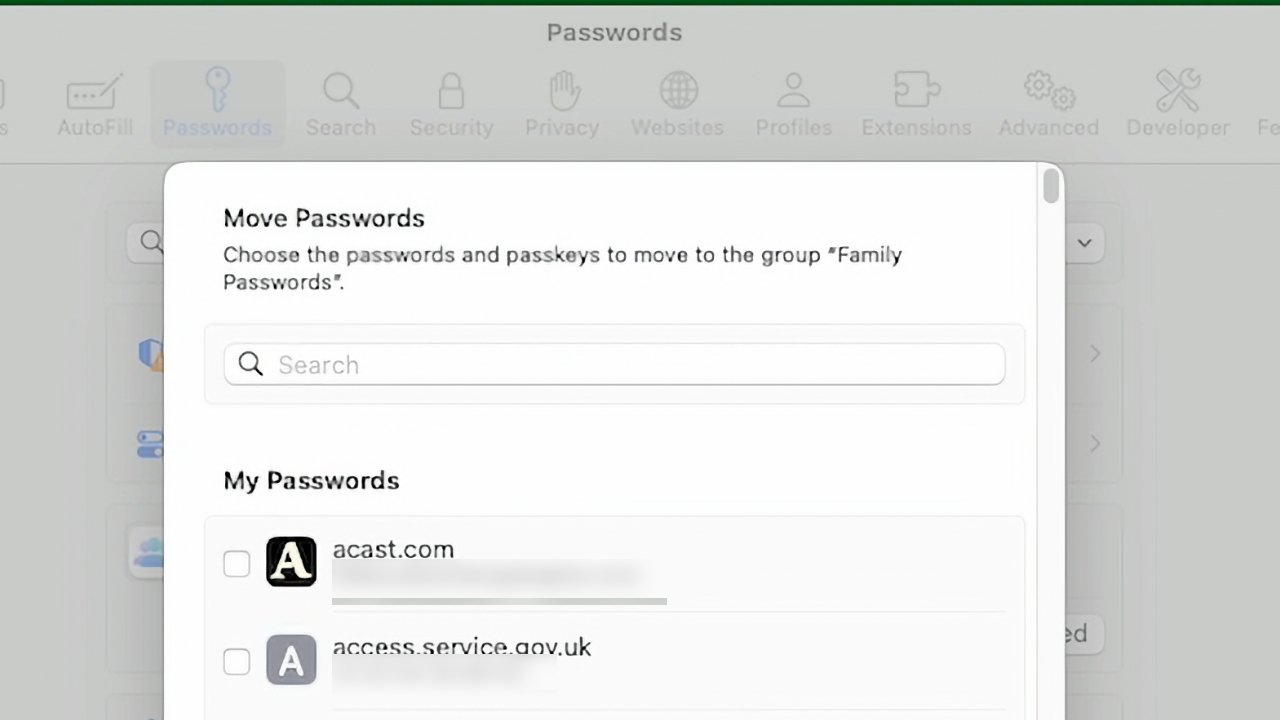Check the access.service.gov.uk checkbox
1280x720 pixels.
click(x=237, y=661)
